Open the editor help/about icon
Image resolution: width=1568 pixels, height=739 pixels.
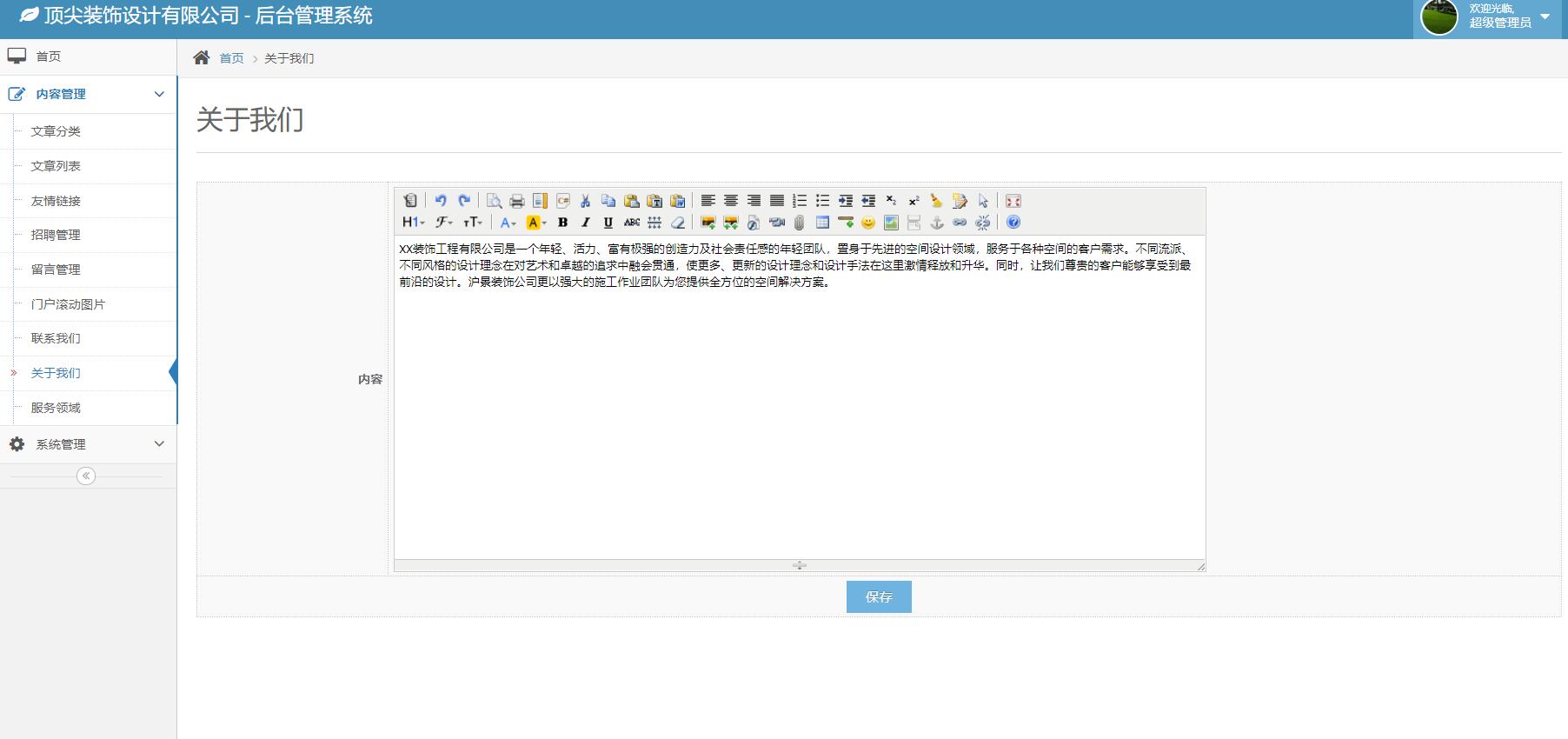coord(1013,223)
